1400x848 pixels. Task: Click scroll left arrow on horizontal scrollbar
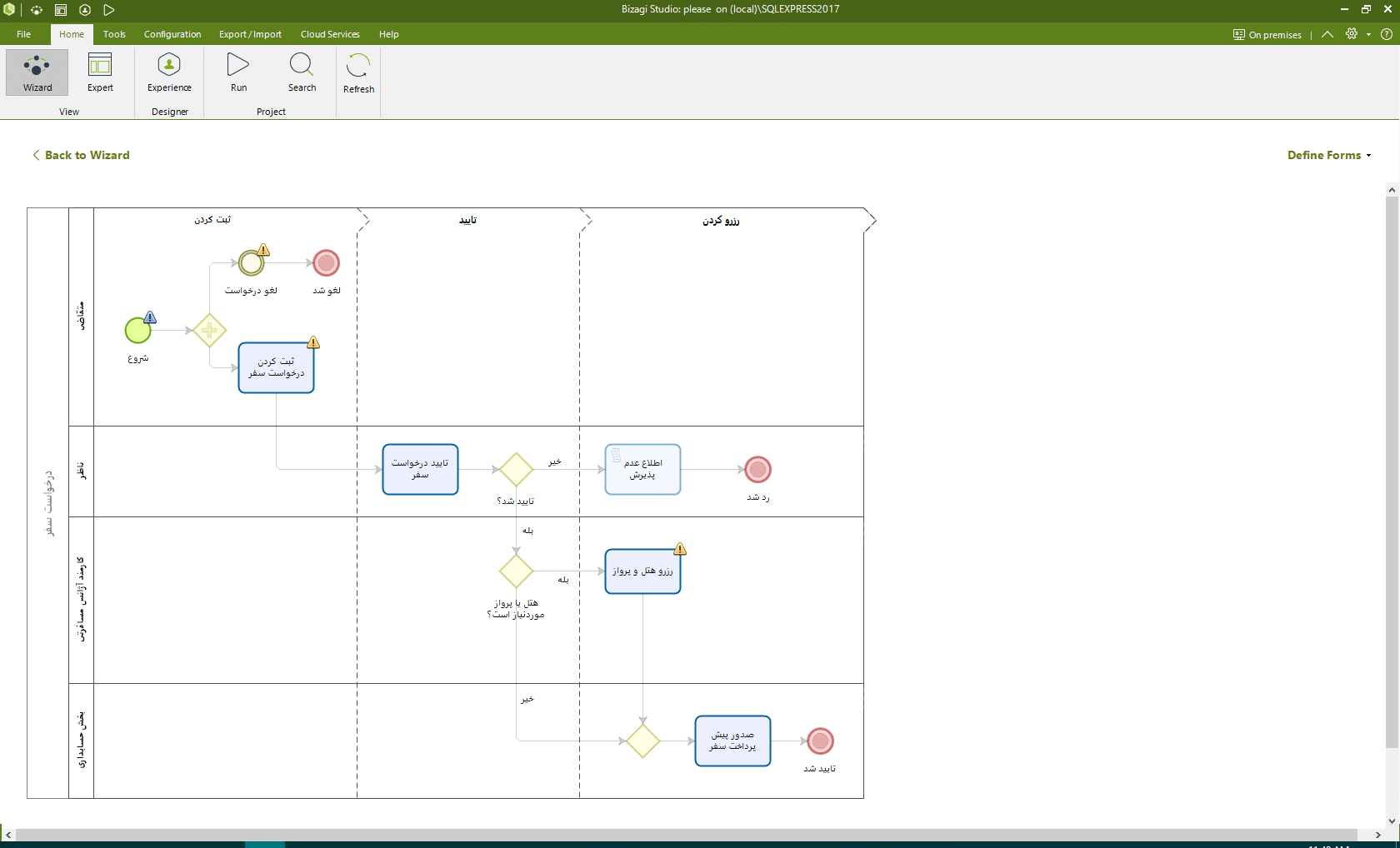coord(7,835)
